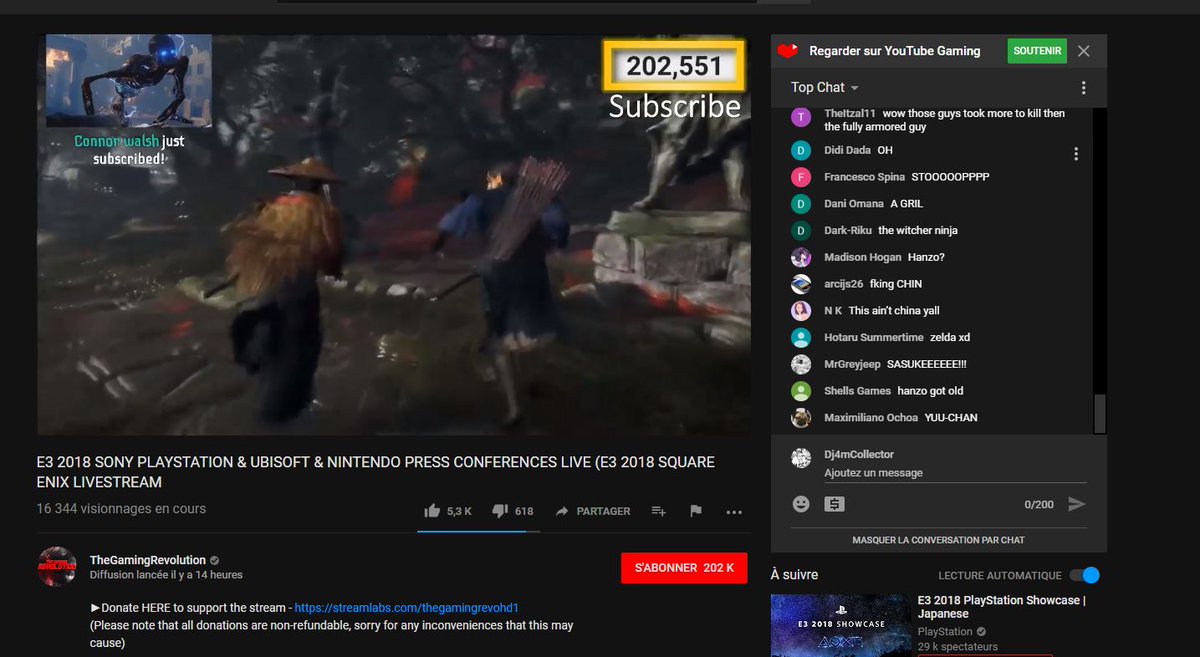Open the chat options three-dot menu
1200x657 pixels.
coord(1083,88)
